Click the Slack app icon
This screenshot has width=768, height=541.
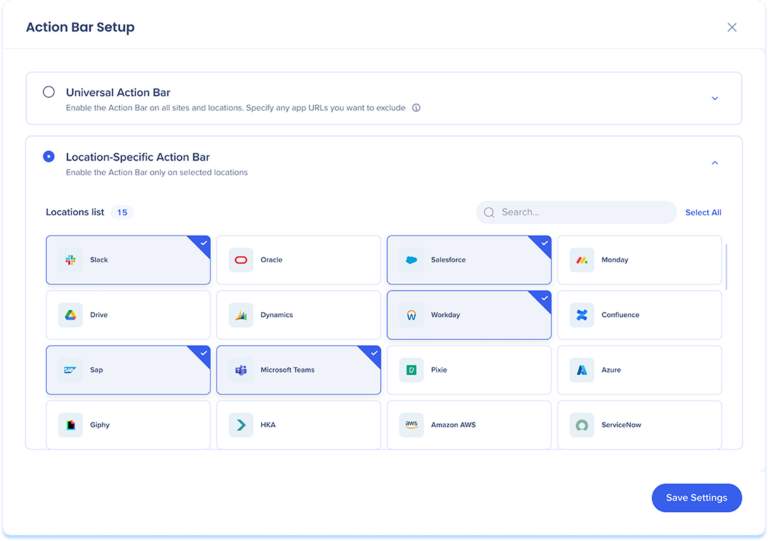[70, 260]
